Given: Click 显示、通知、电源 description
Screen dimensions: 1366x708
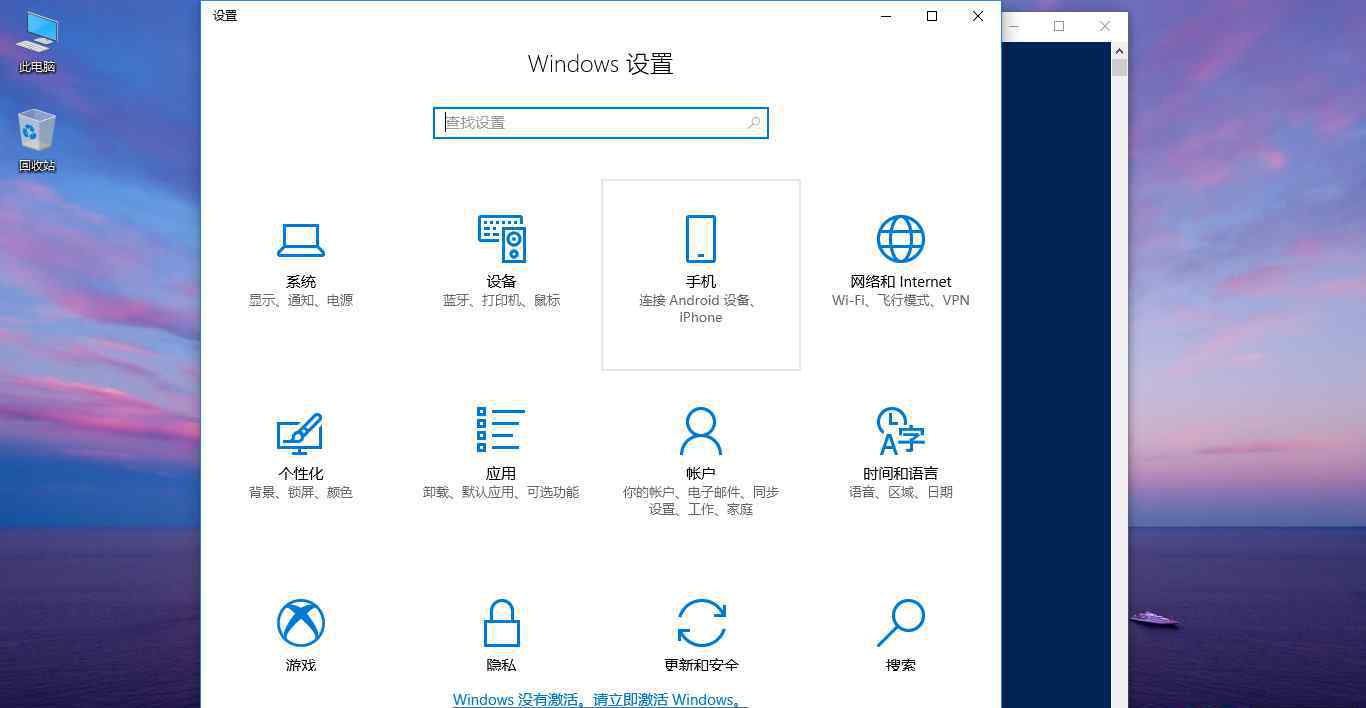Looking at the screenshot, I should (x=300, y=300).
